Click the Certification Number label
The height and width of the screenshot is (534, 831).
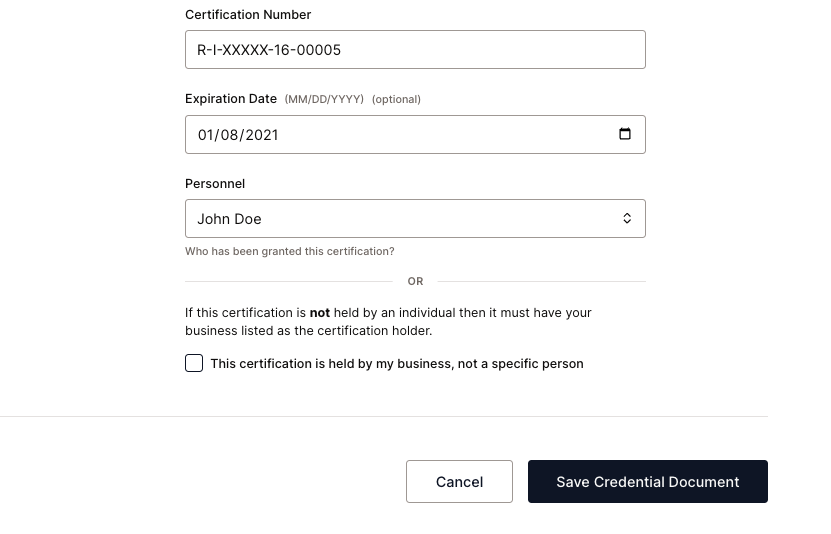[248, 15]
